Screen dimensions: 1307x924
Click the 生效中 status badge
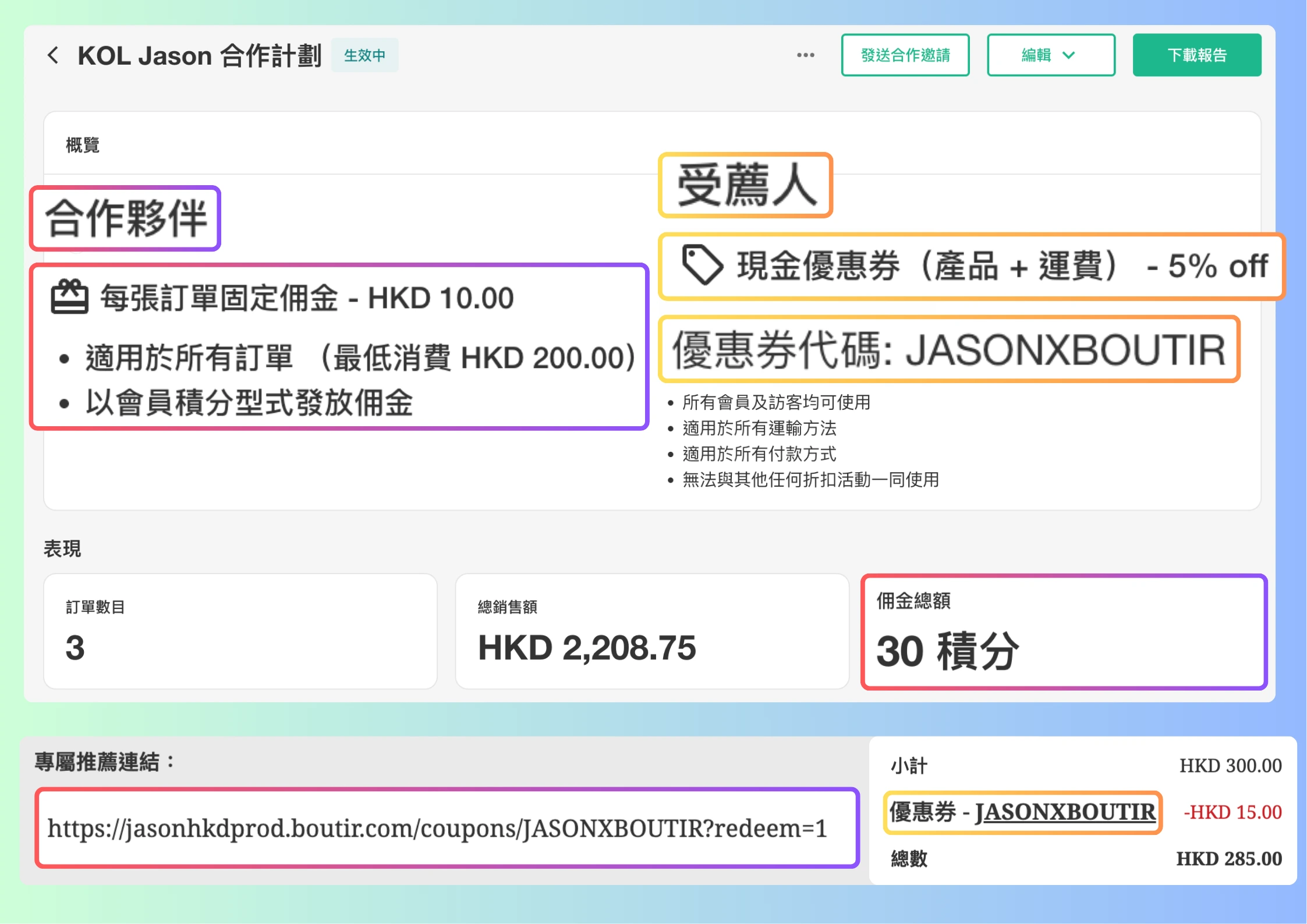pos(364,55)
